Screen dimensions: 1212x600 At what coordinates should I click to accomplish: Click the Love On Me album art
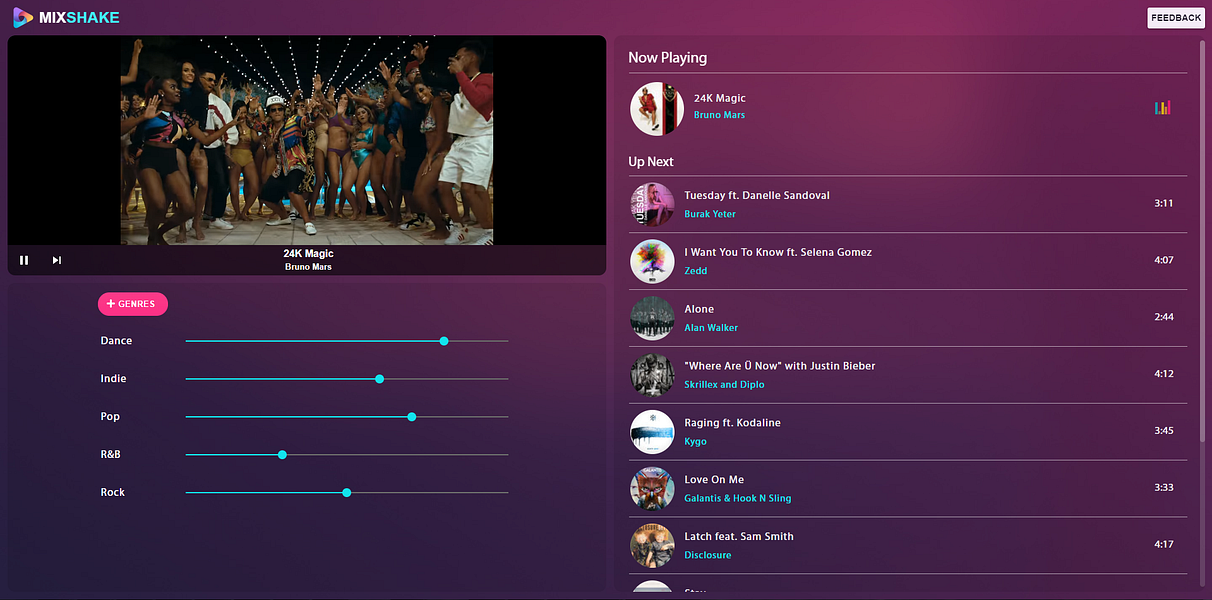pos(652,489)
